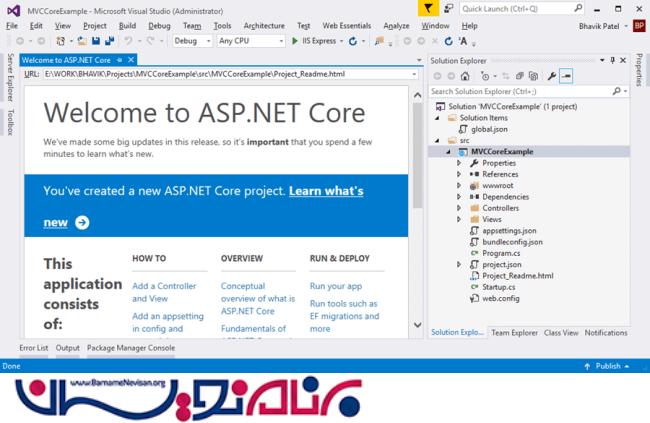
Task: Click the Quick Launch search box
Action: point(505,8)
